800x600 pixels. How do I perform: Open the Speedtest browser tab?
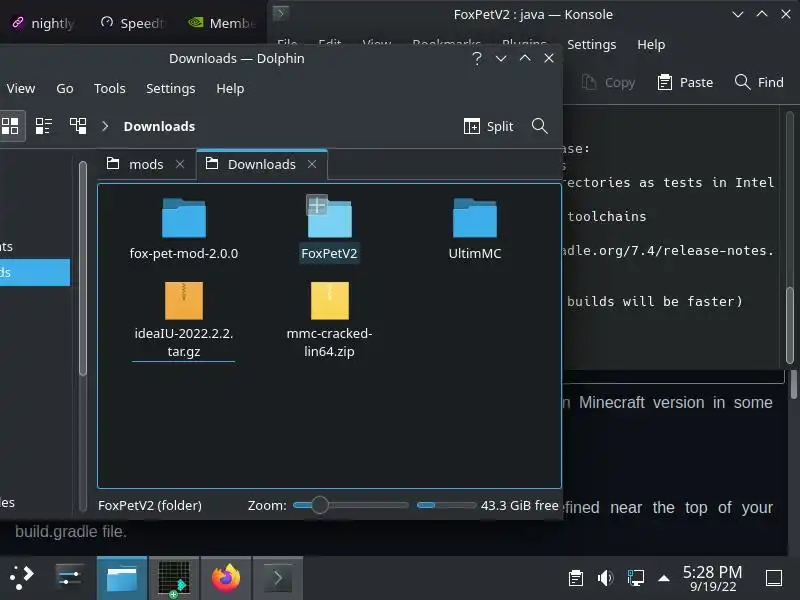point(132,23)
